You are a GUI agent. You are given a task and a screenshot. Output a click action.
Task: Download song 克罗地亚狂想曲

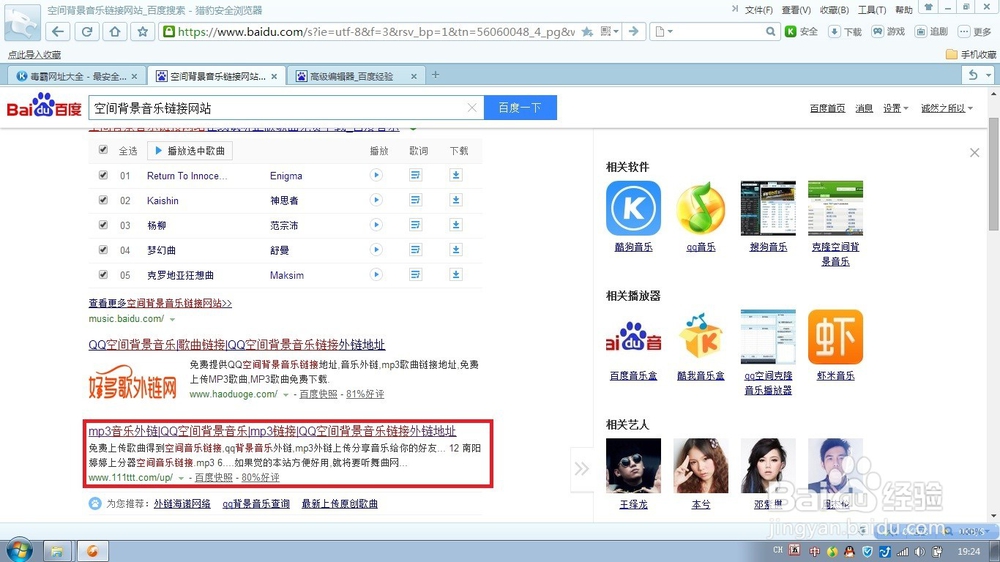(456, 274)
